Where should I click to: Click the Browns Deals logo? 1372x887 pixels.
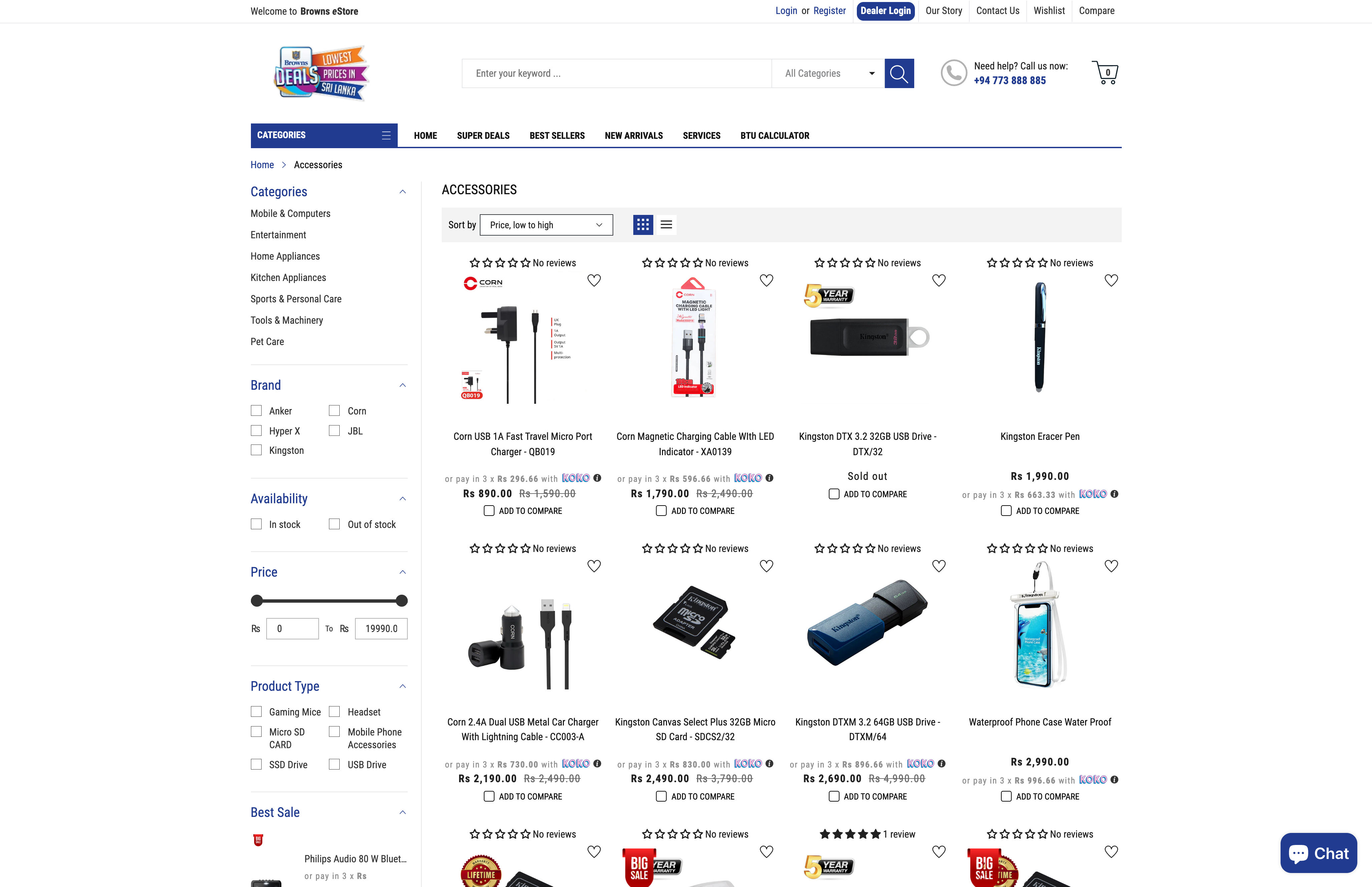(x=321, y=73)
